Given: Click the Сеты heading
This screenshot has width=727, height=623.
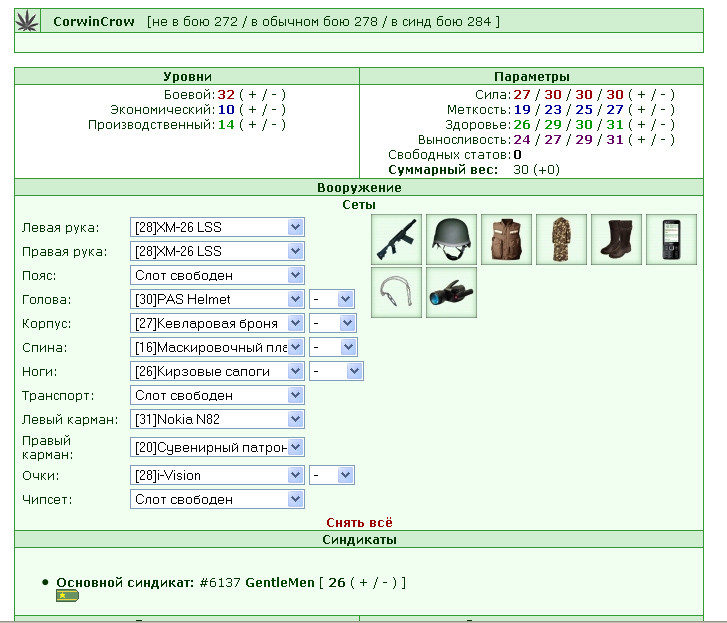Looking at the screenshot, I should click(x=359, y=204).
